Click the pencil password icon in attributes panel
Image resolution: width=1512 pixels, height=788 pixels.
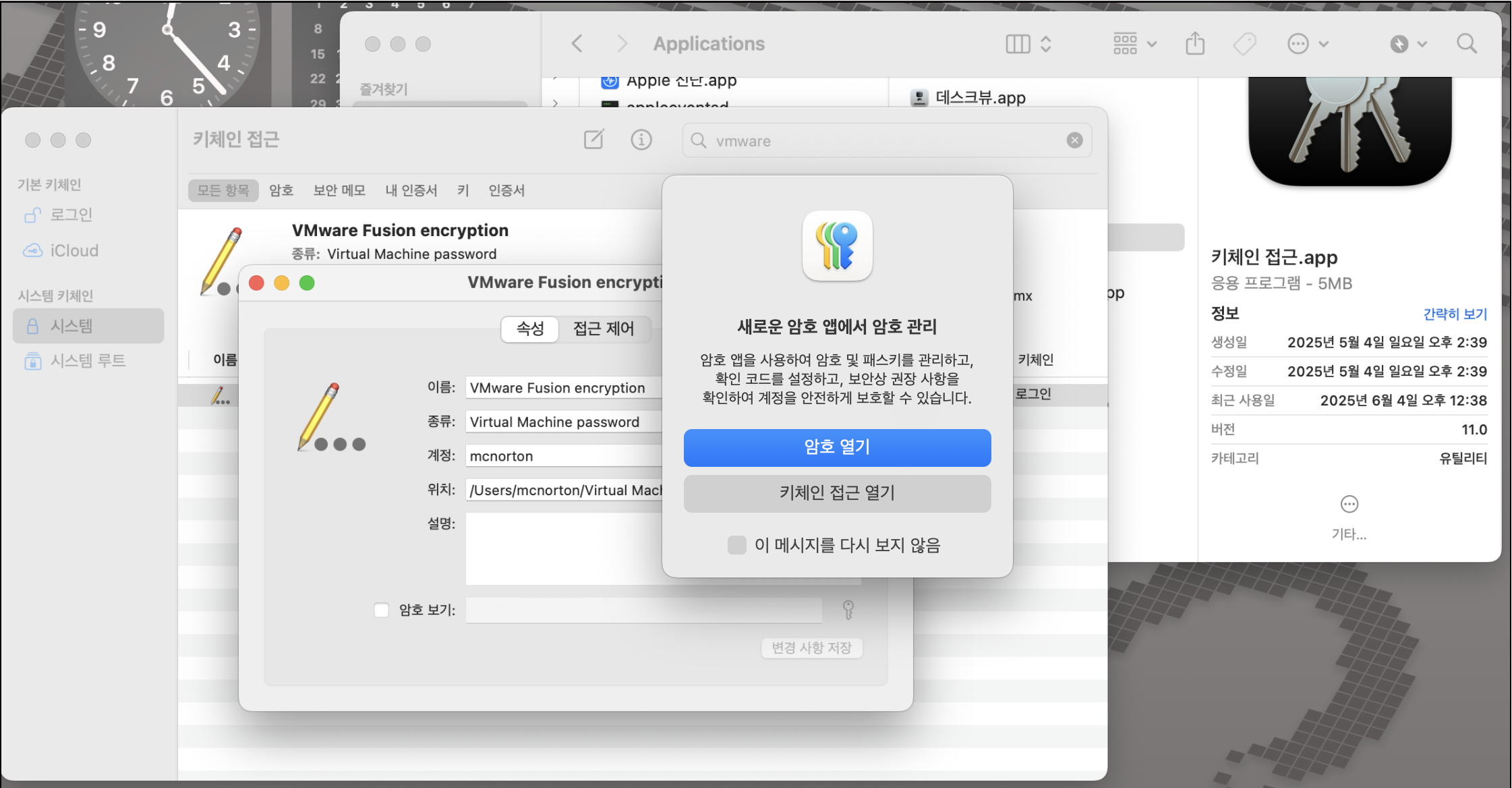pos(330,417)
